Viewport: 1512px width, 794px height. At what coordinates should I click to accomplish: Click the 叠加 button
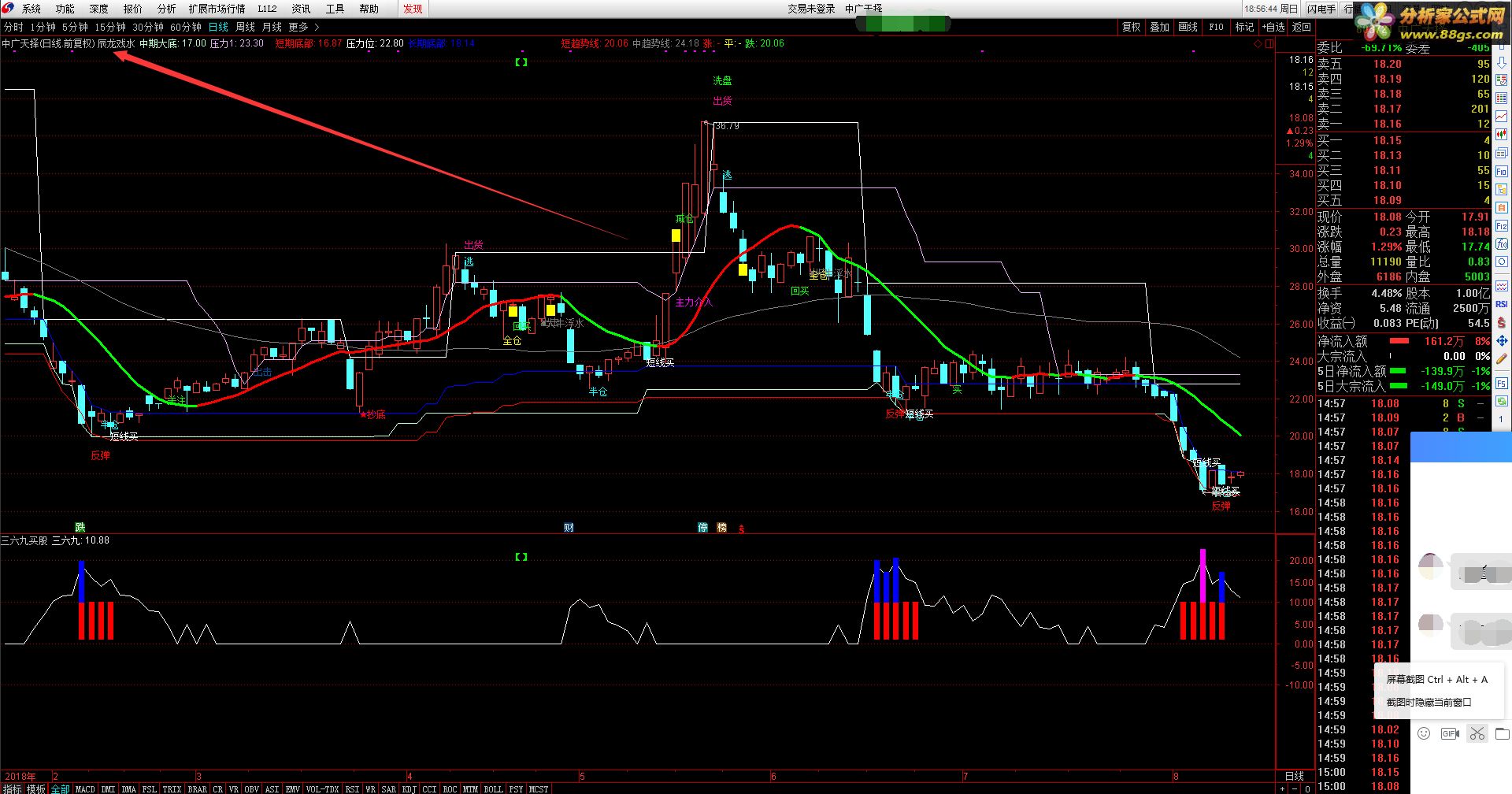coord(1160,27)
